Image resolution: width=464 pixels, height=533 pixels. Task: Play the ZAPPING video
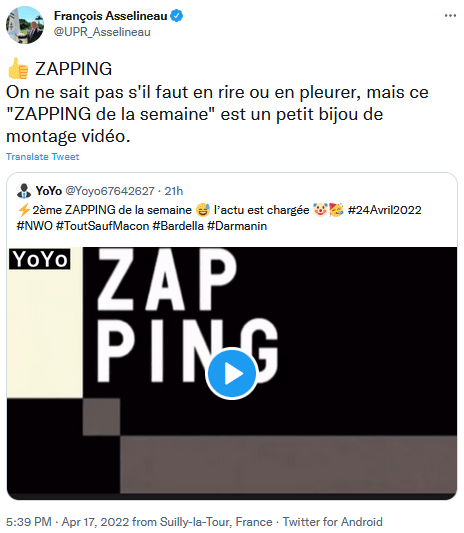point(232,374)
